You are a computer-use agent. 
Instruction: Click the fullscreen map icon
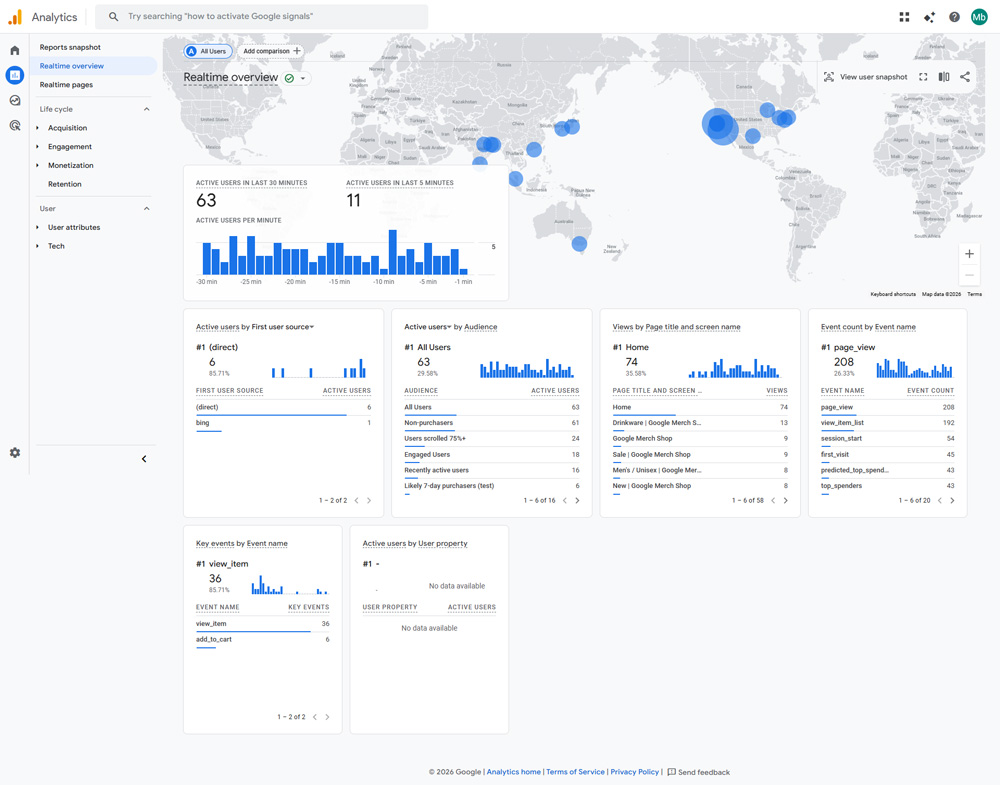click(923, 77)
